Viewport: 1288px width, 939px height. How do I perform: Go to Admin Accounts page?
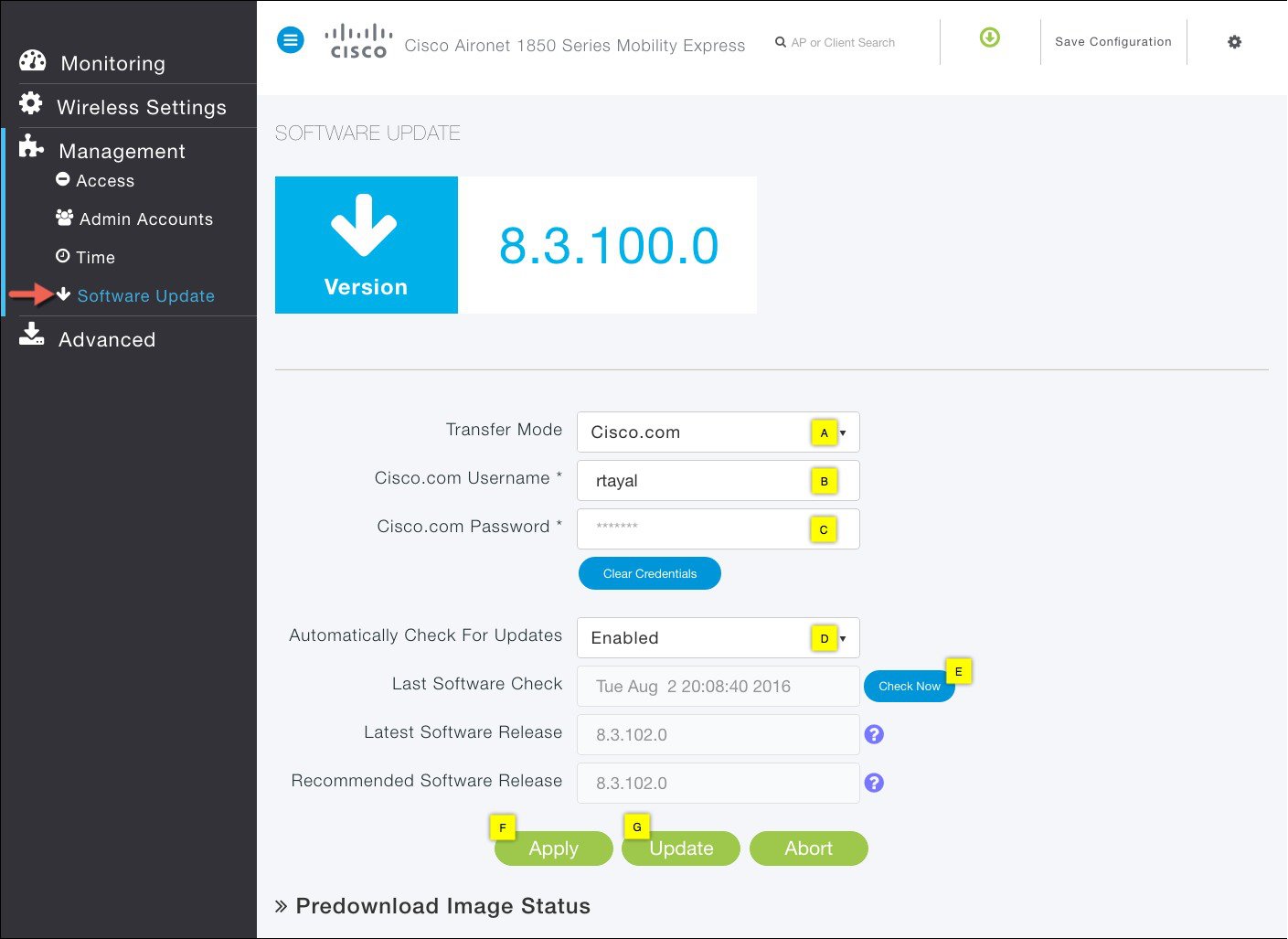[x=146, y=219]
